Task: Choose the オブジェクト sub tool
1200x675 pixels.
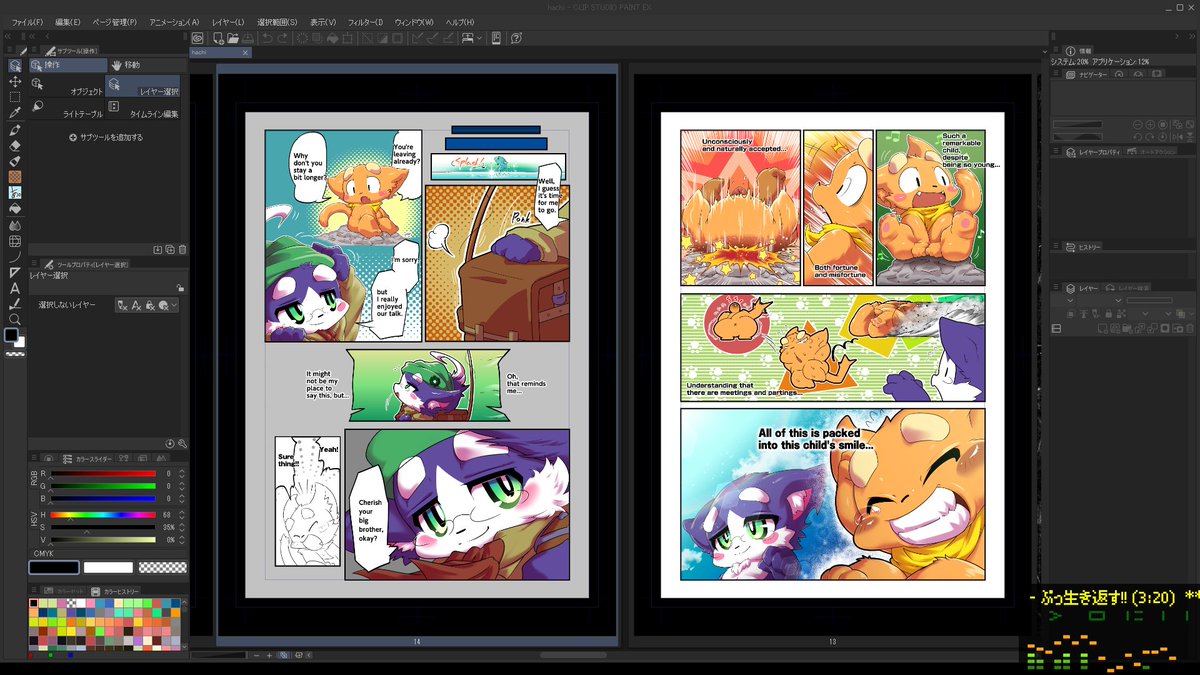Action: 67,87
